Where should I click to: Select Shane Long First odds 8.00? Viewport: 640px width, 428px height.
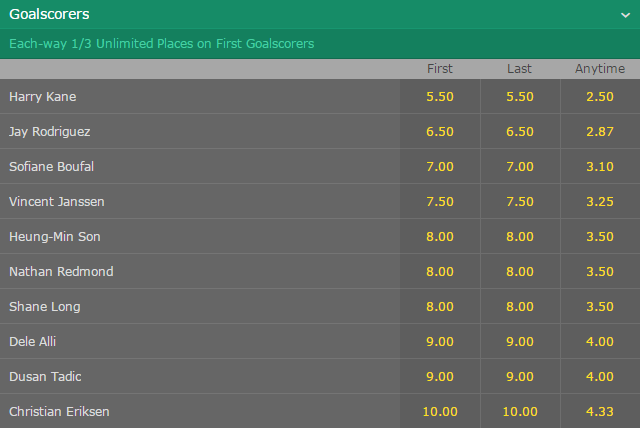(440, 306)
